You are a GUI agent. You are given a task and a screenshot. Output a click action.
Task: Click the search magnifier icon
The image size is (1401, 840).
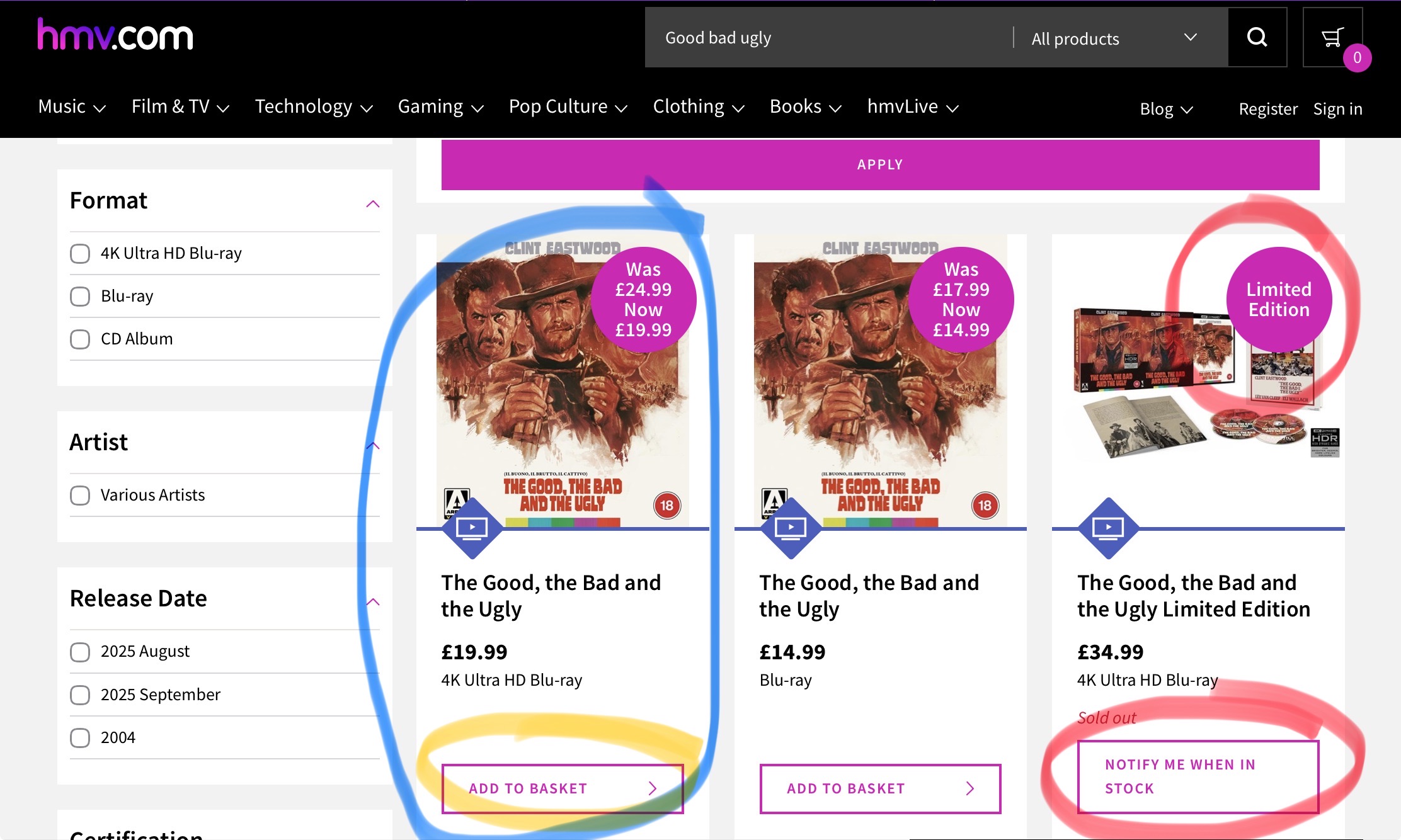tap(1257, 38)
